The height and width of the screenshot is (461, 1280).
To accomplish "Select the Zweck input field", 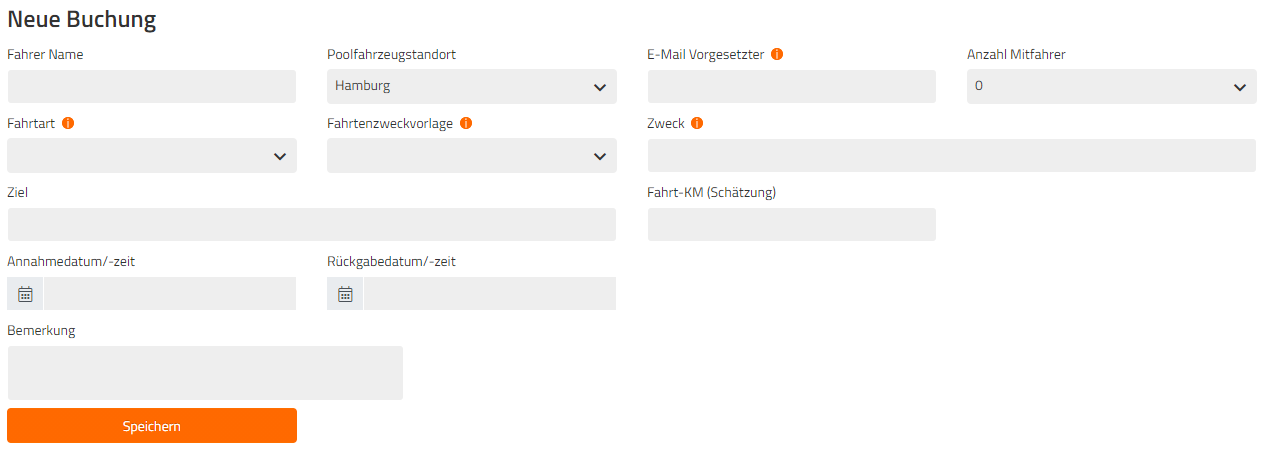I will point(952,155).
